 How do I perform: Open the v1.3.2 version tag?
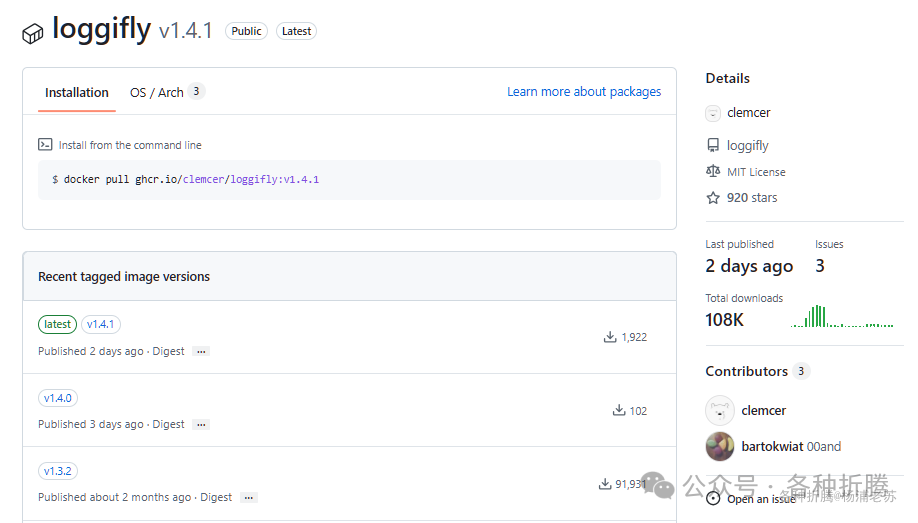click(57, 471)
